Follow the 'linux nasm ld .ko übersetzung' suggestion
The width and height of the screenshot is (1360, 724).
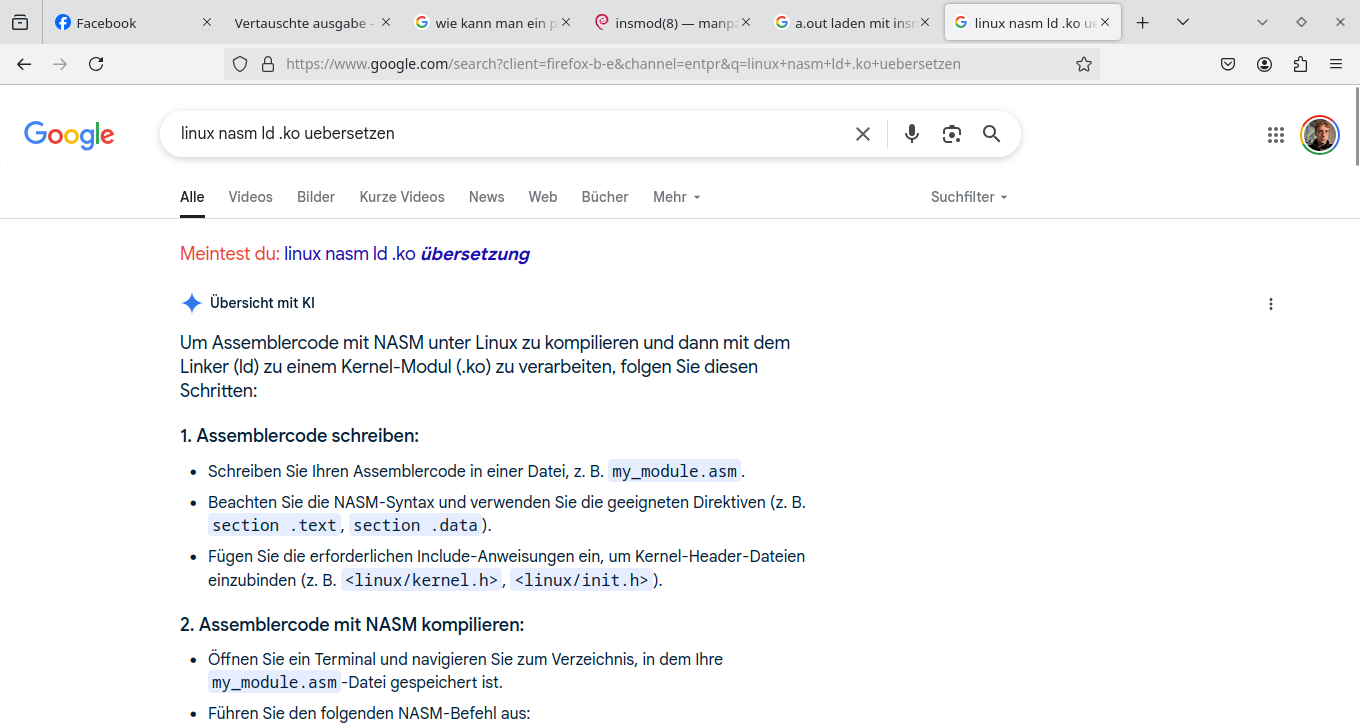coord(406,253)
